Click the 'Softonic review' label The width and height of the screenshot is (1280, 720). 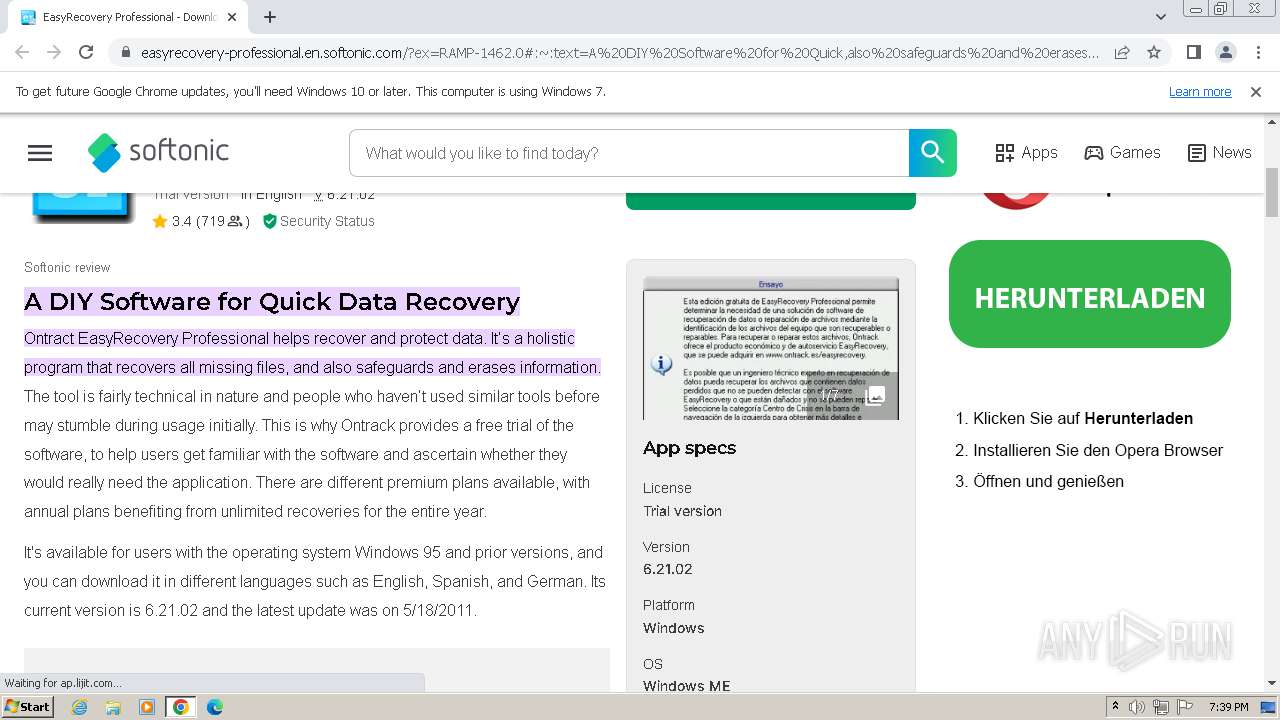pyautogui.click(x=67, y=267)
